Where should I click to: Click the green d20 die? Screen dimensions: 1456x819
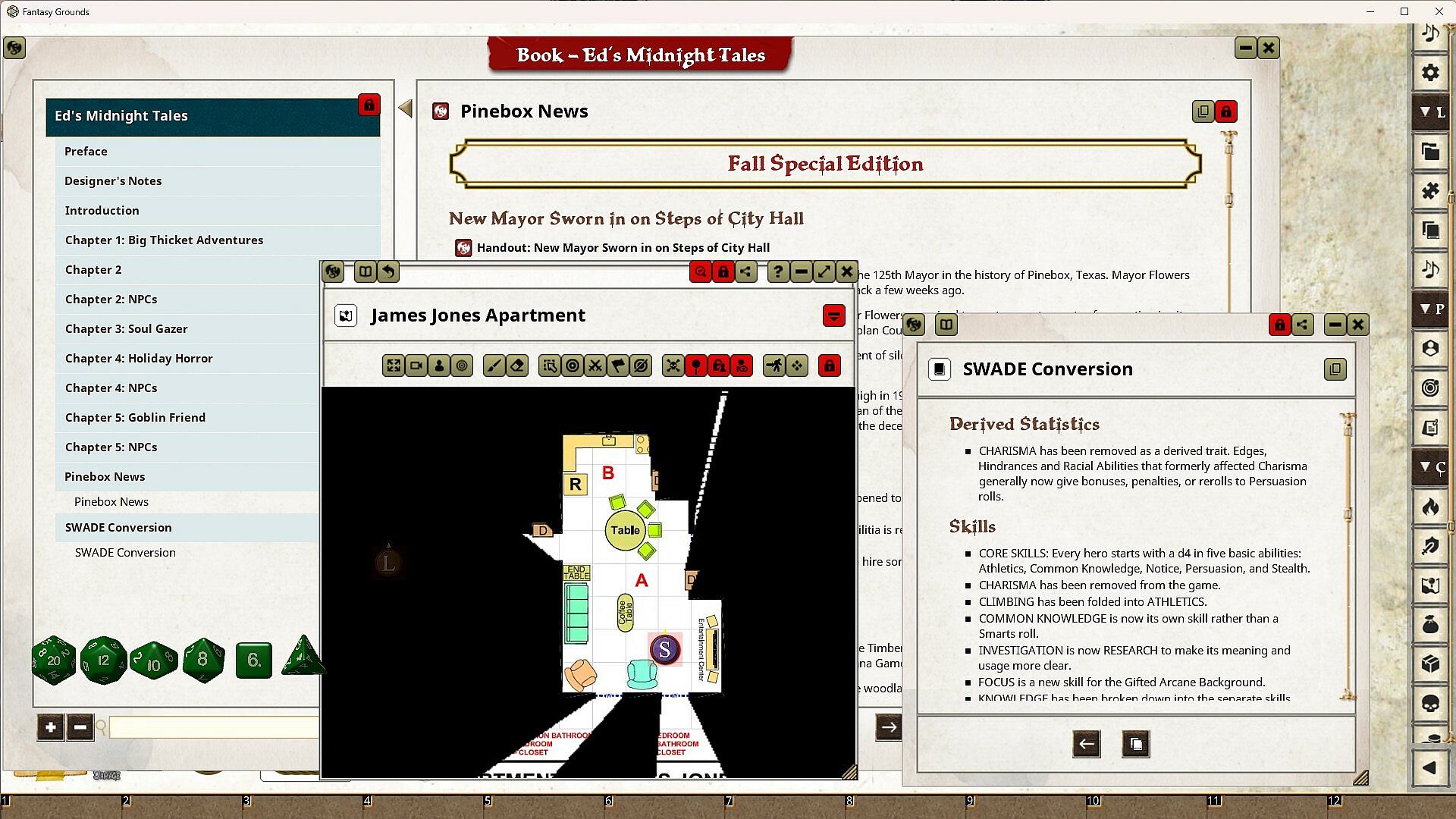[x=53, y=660]
